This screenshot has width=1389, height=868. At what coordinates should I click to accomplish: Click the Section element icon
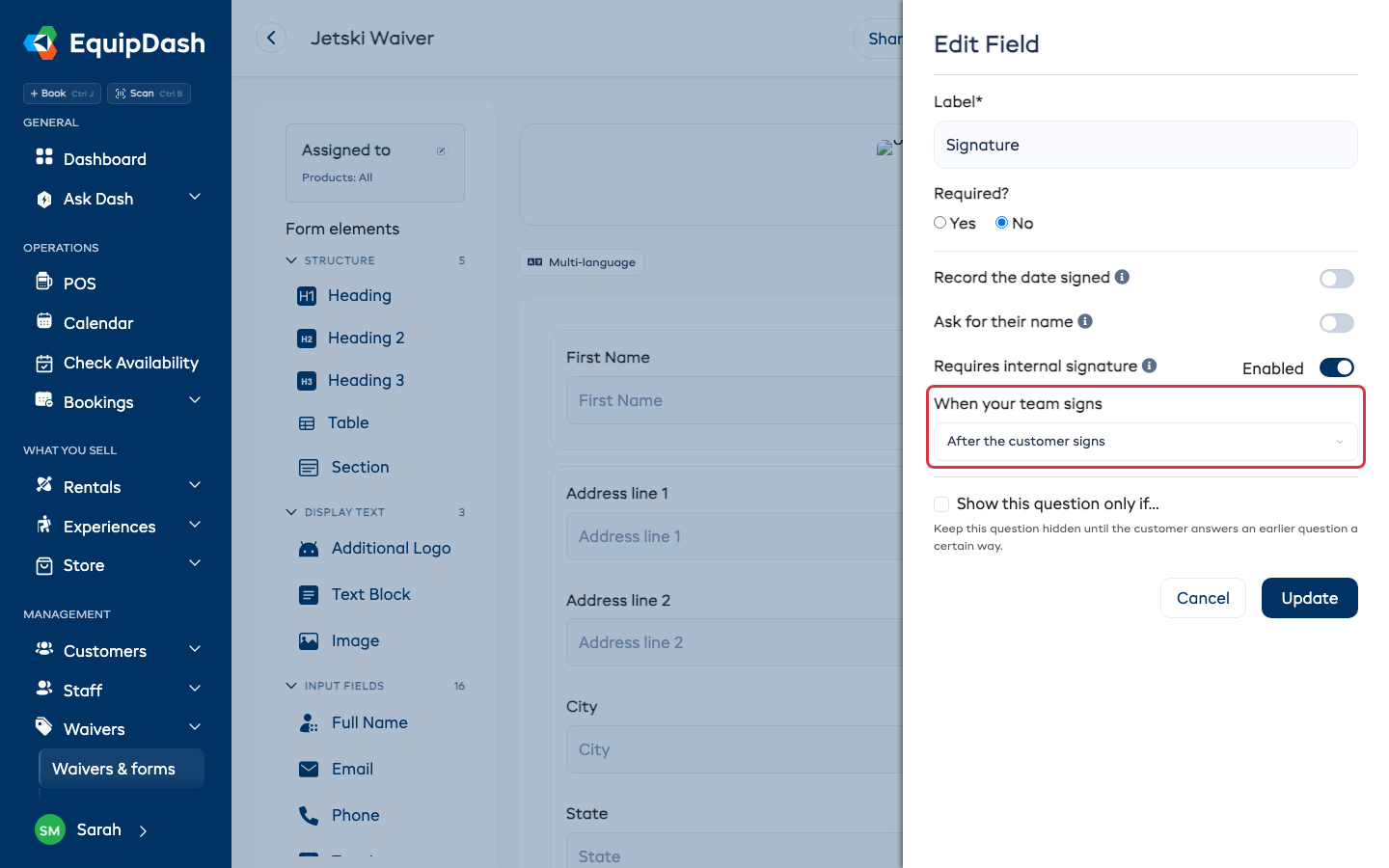pos(309,468)
